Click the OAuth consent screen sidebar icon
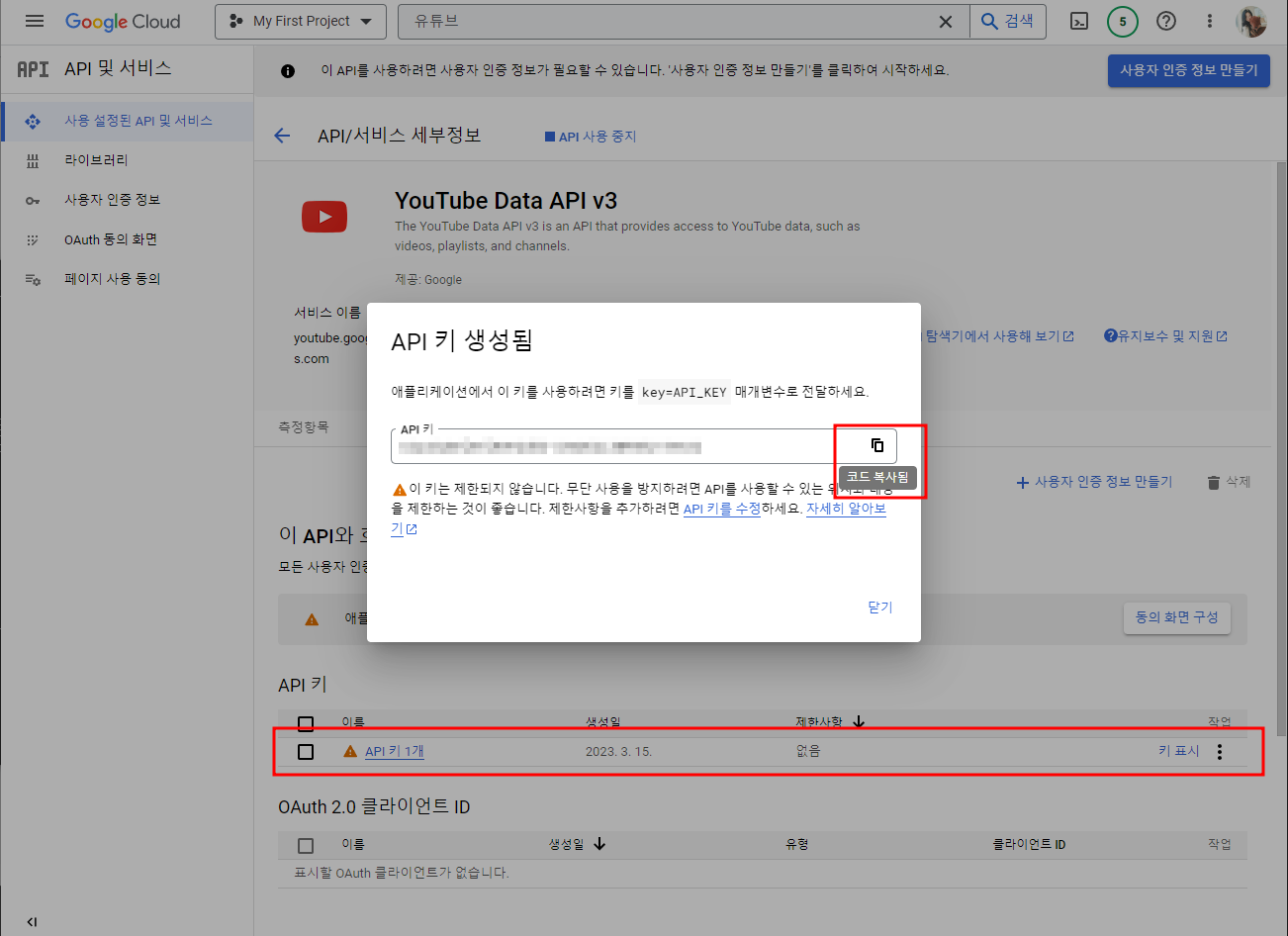Viewport: 1288px width, 936px height. coord(33,239)
